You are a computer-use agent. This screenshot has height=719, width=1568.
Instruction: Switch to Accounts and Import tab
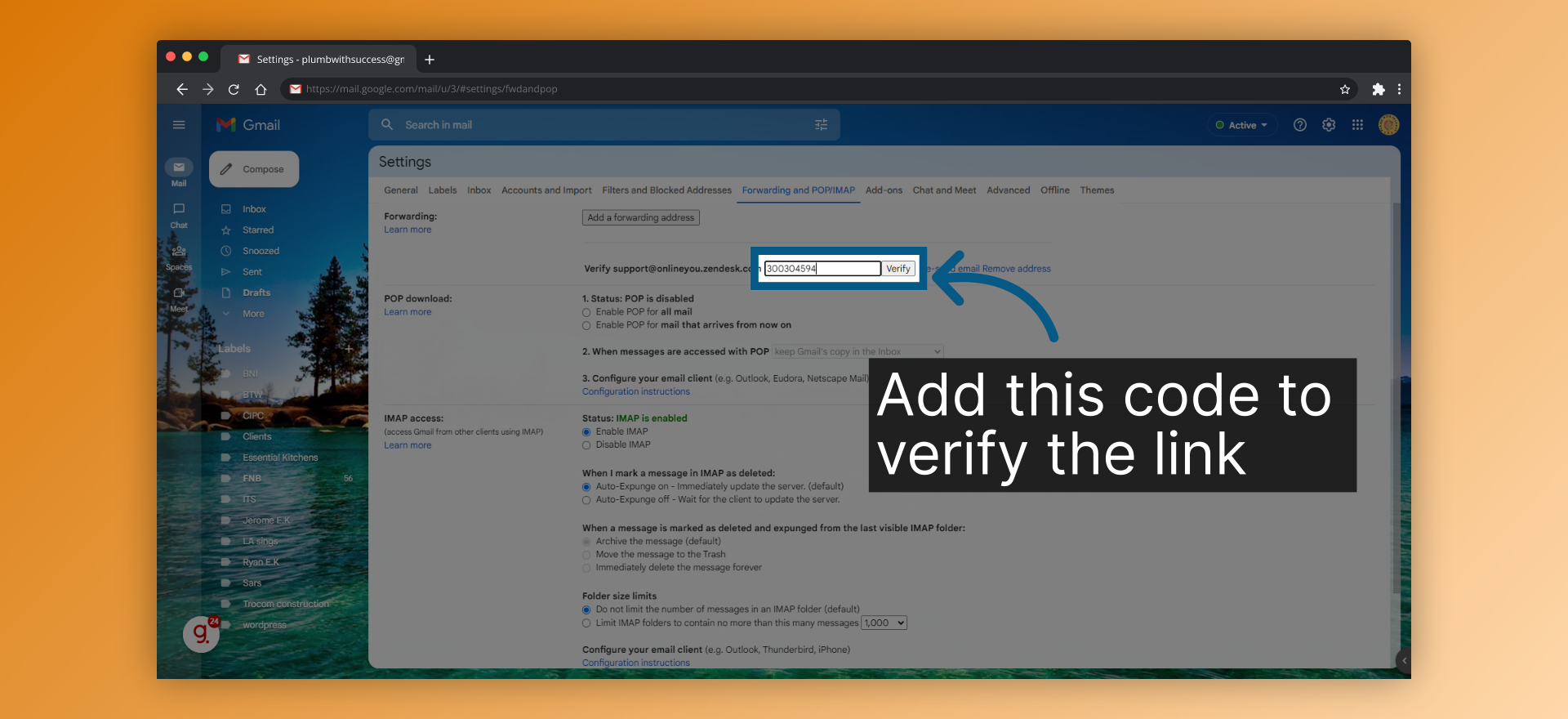click(546, 190)
